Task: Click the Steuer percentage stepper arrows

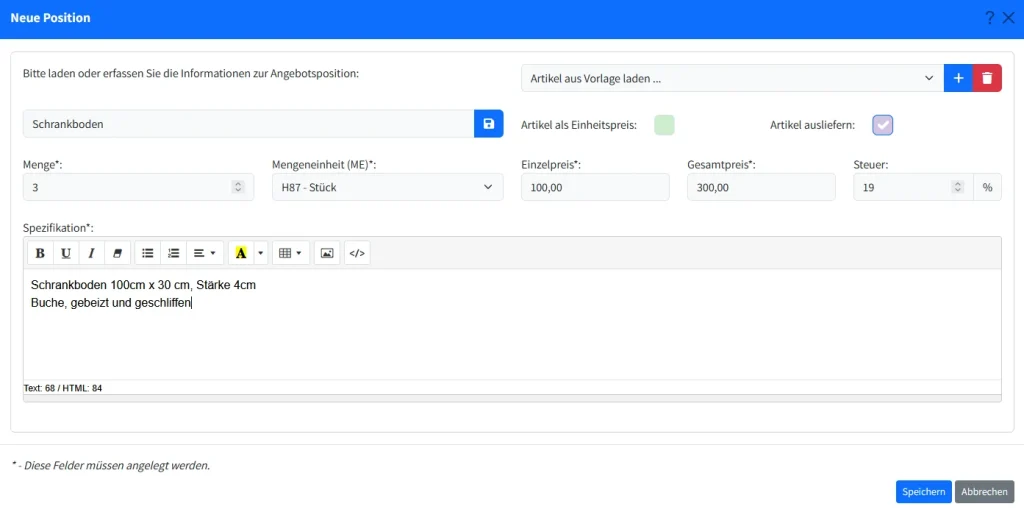Action: 957,187
